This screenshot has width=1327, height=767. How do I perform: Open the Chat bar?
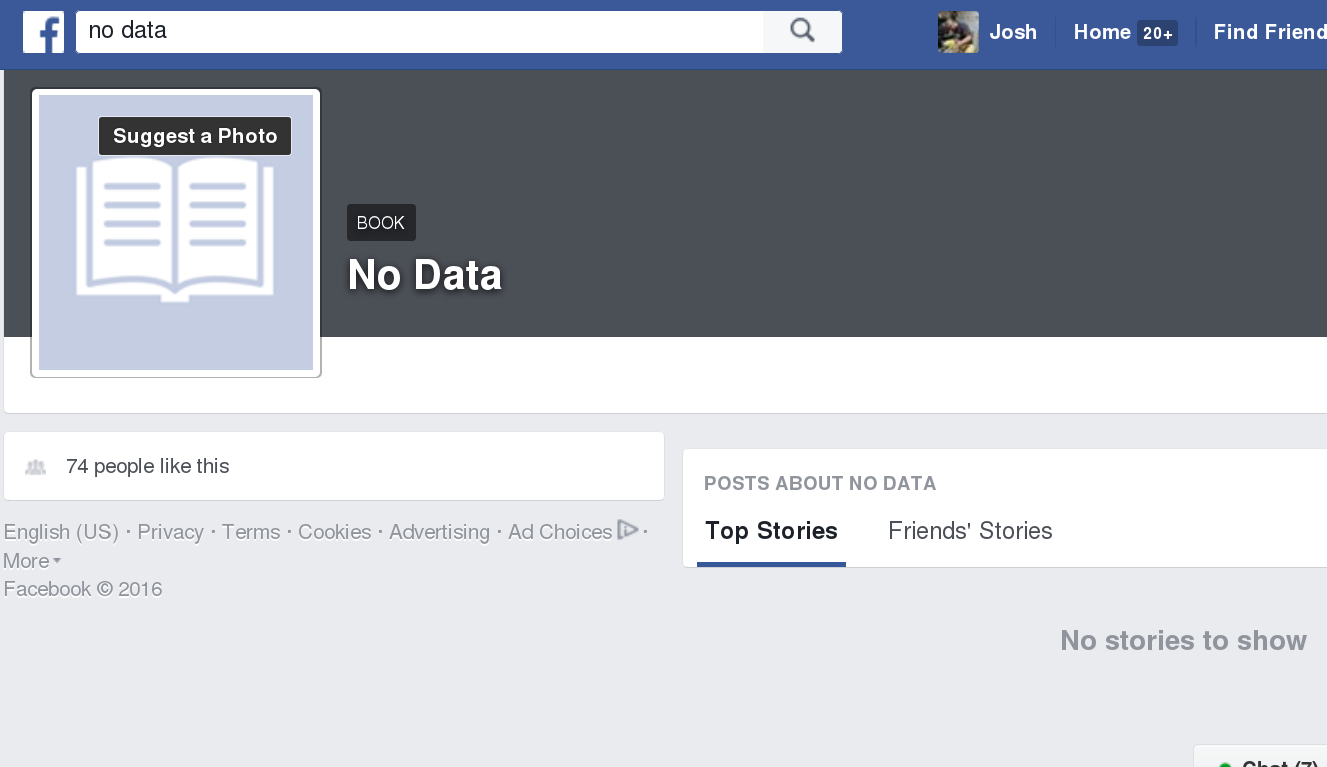[x=1260, y=757]
